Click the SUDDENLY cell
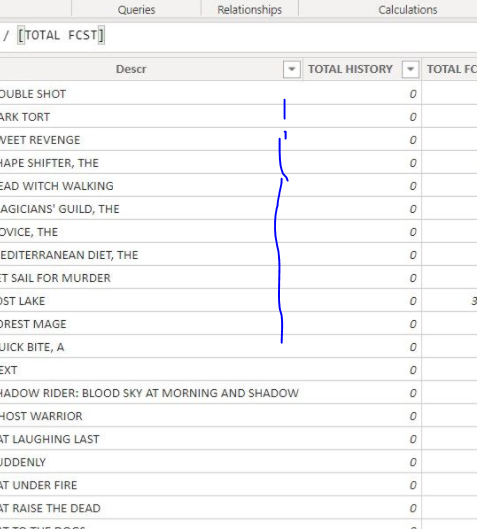 click(151, 462)
